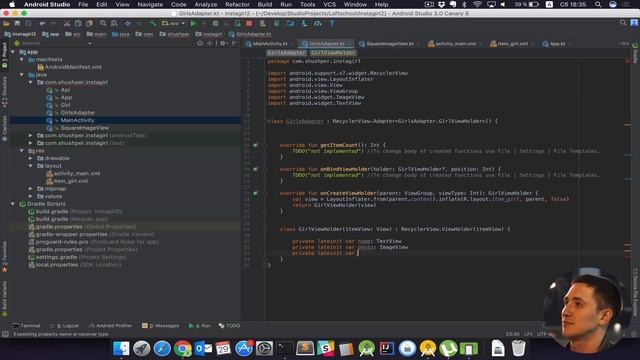Screen dimensions: 640x360
Task: Collapse the manifests folder
Action: tap(22, 60)
